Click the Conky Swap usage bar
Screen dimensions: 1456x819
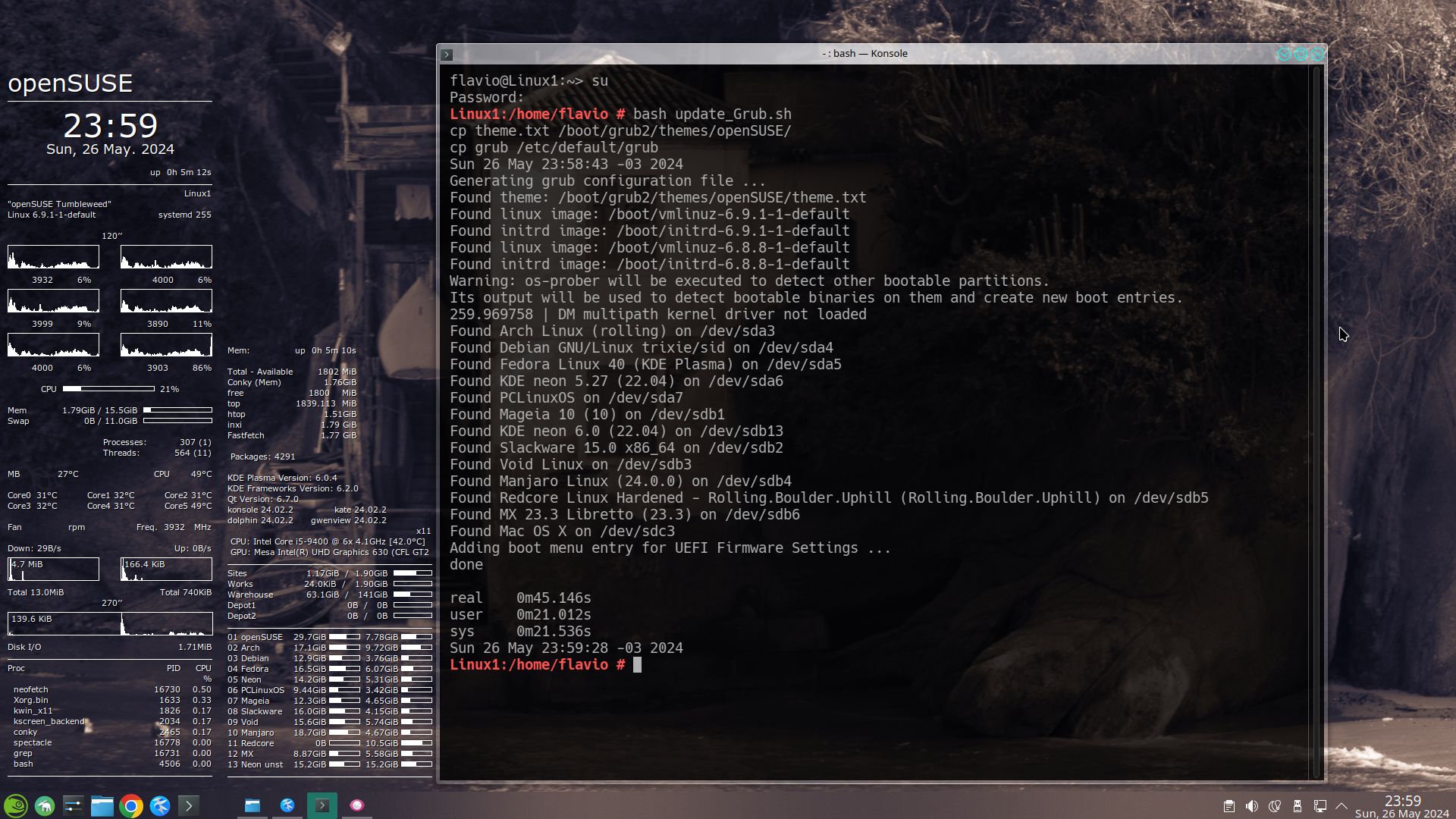point(177,421)
